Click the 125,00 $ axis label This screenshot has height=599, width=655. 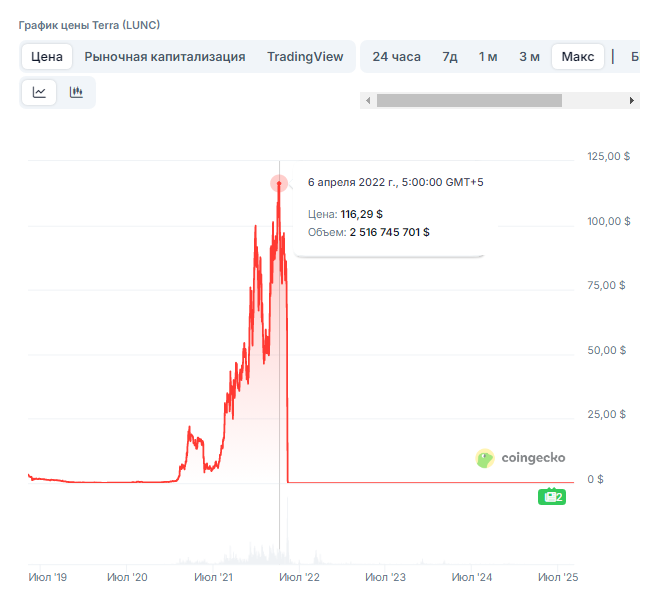click(x=608, y=157)
